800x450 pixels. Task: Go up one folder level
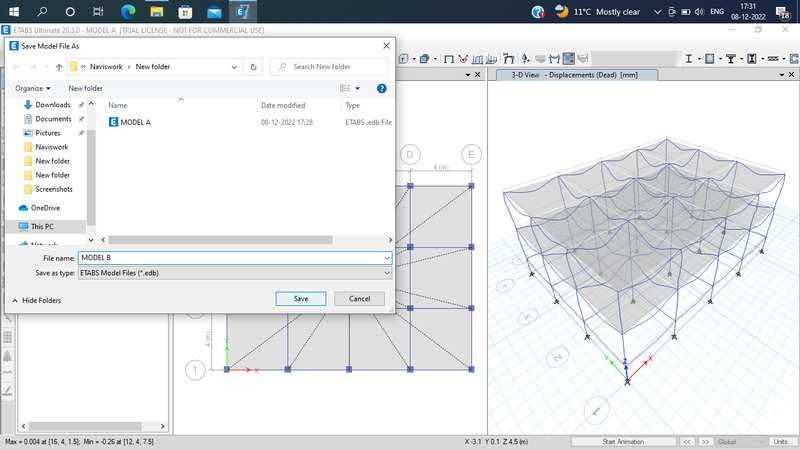(x=59, y=67)
